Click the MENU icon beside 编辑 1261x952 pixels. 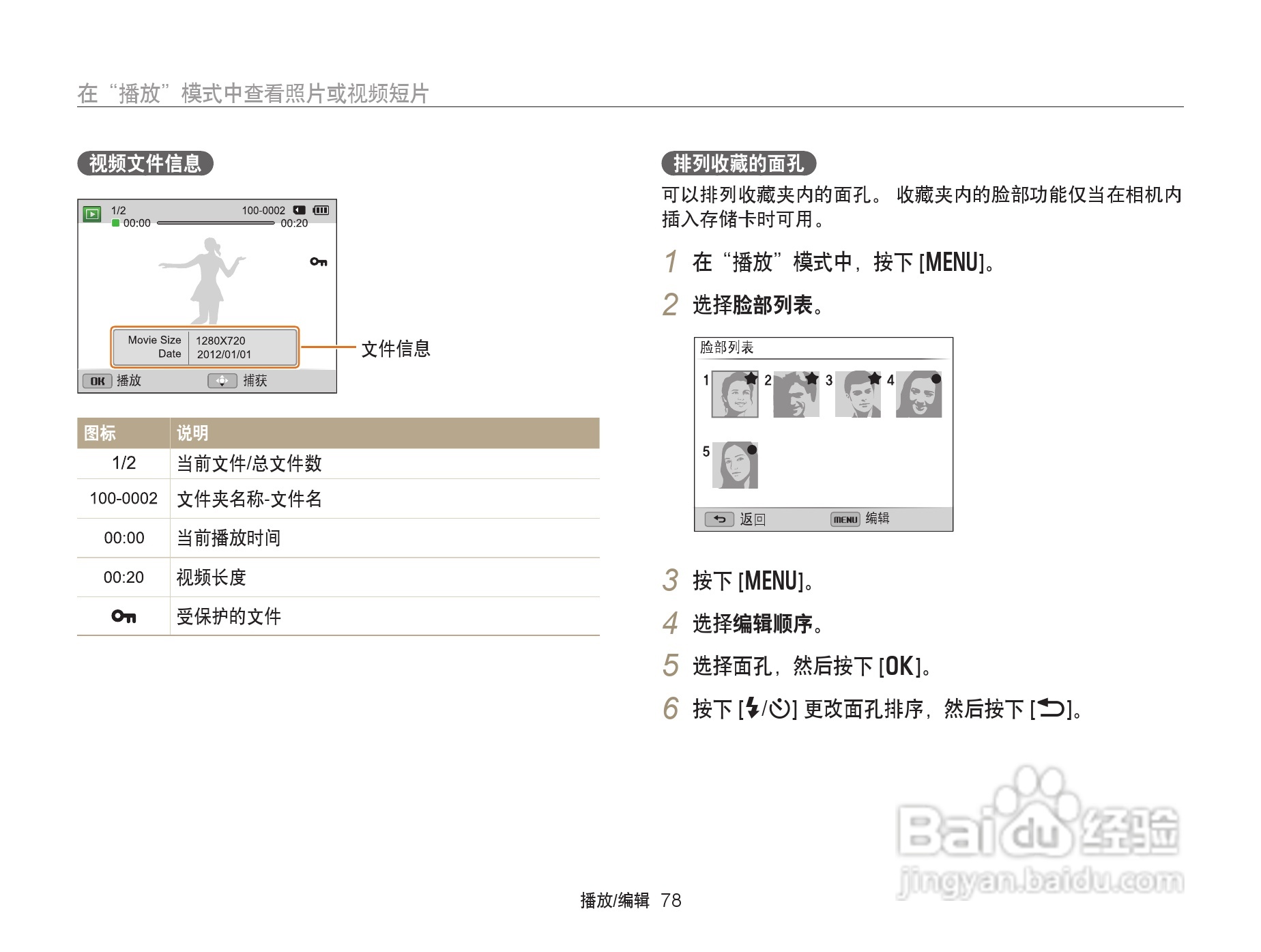click(x=845, y=519)
